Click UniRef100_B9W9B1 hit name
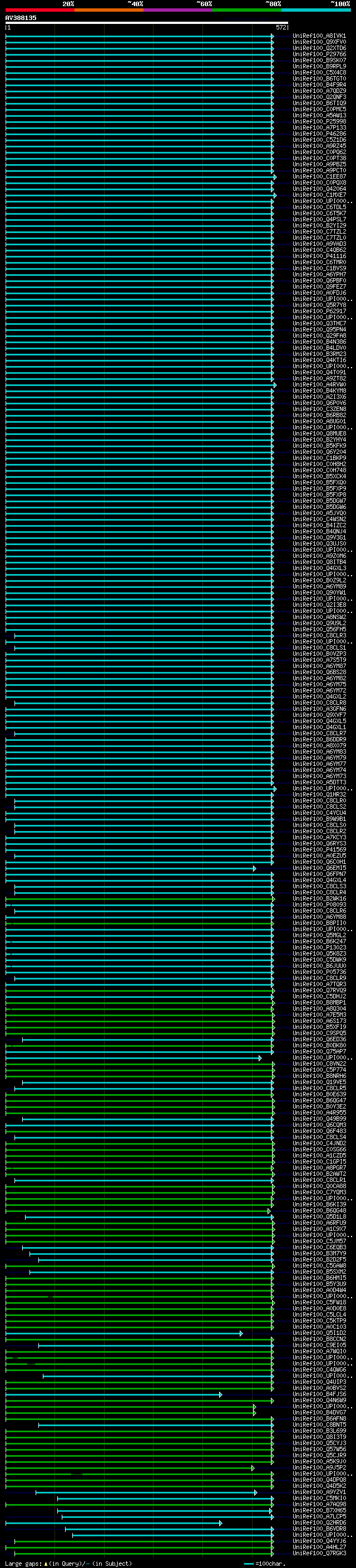Viewport: 356px width, 1568px height. click(319, 819)
